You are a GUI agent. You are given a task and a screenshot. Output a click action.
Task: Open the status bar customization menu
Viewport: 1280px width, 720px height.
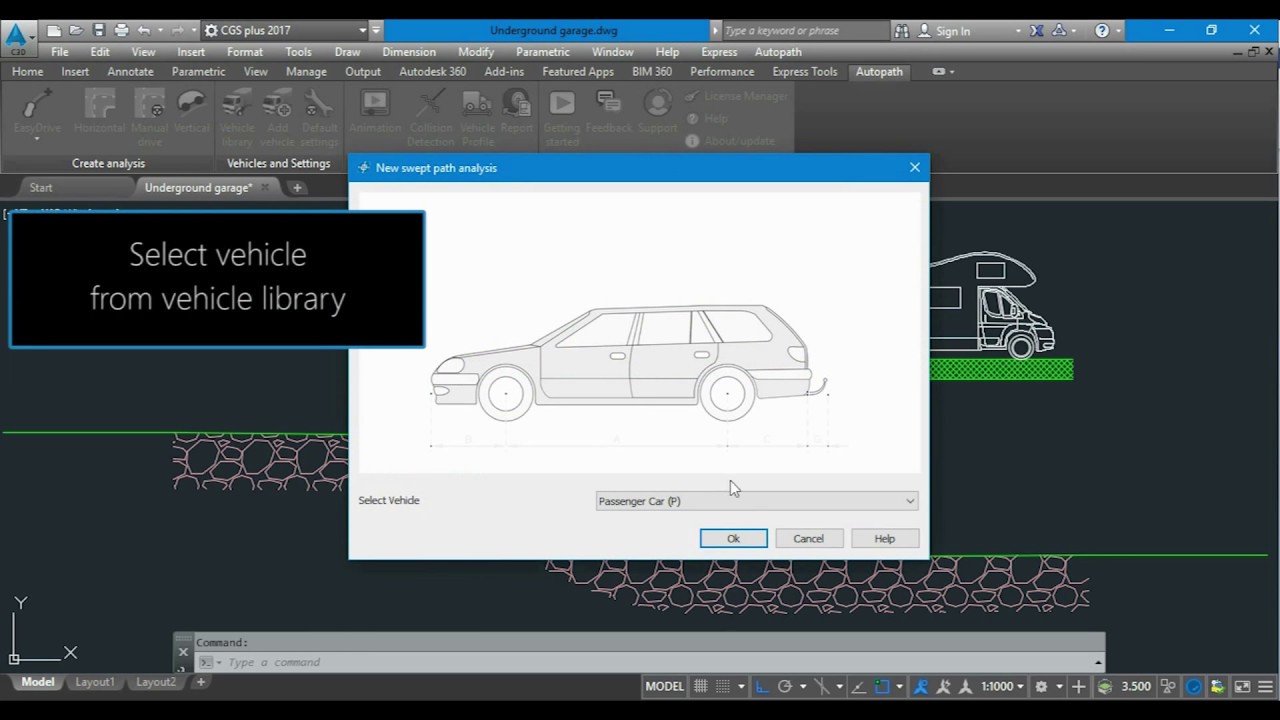pos(1266,686)
